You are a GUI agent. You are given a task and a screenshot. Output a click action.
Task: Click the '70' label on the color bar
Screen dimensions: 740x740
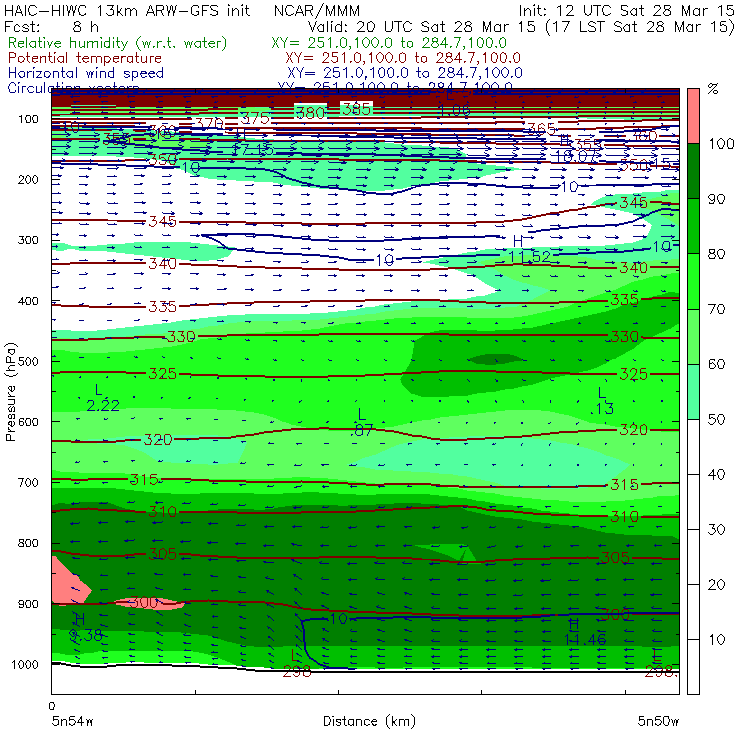point(716,309)
